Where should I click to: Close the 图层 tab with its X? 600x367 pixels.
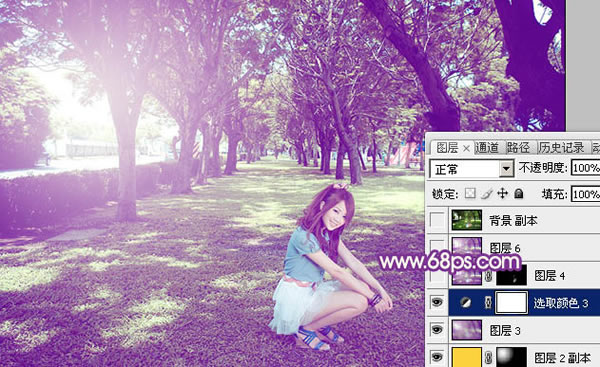pos(466,148)
